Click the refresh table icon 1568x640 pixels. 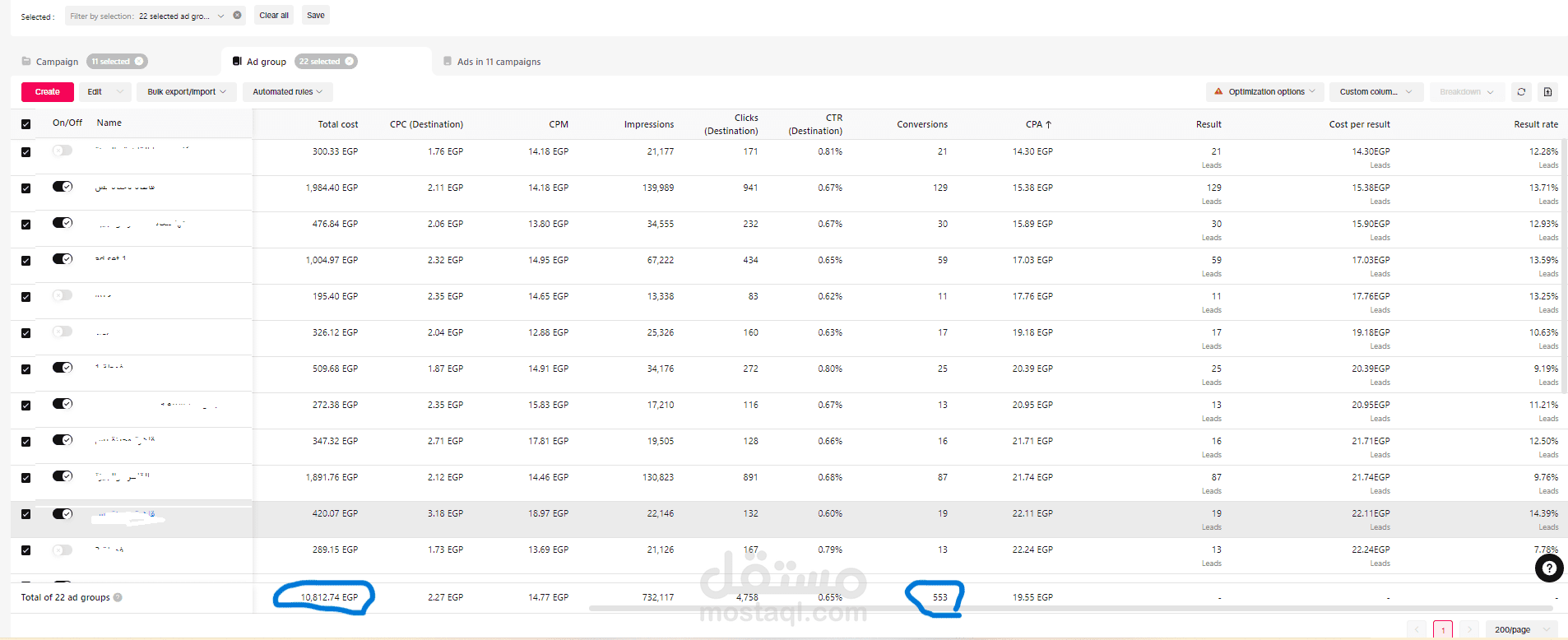point(1521,92)
